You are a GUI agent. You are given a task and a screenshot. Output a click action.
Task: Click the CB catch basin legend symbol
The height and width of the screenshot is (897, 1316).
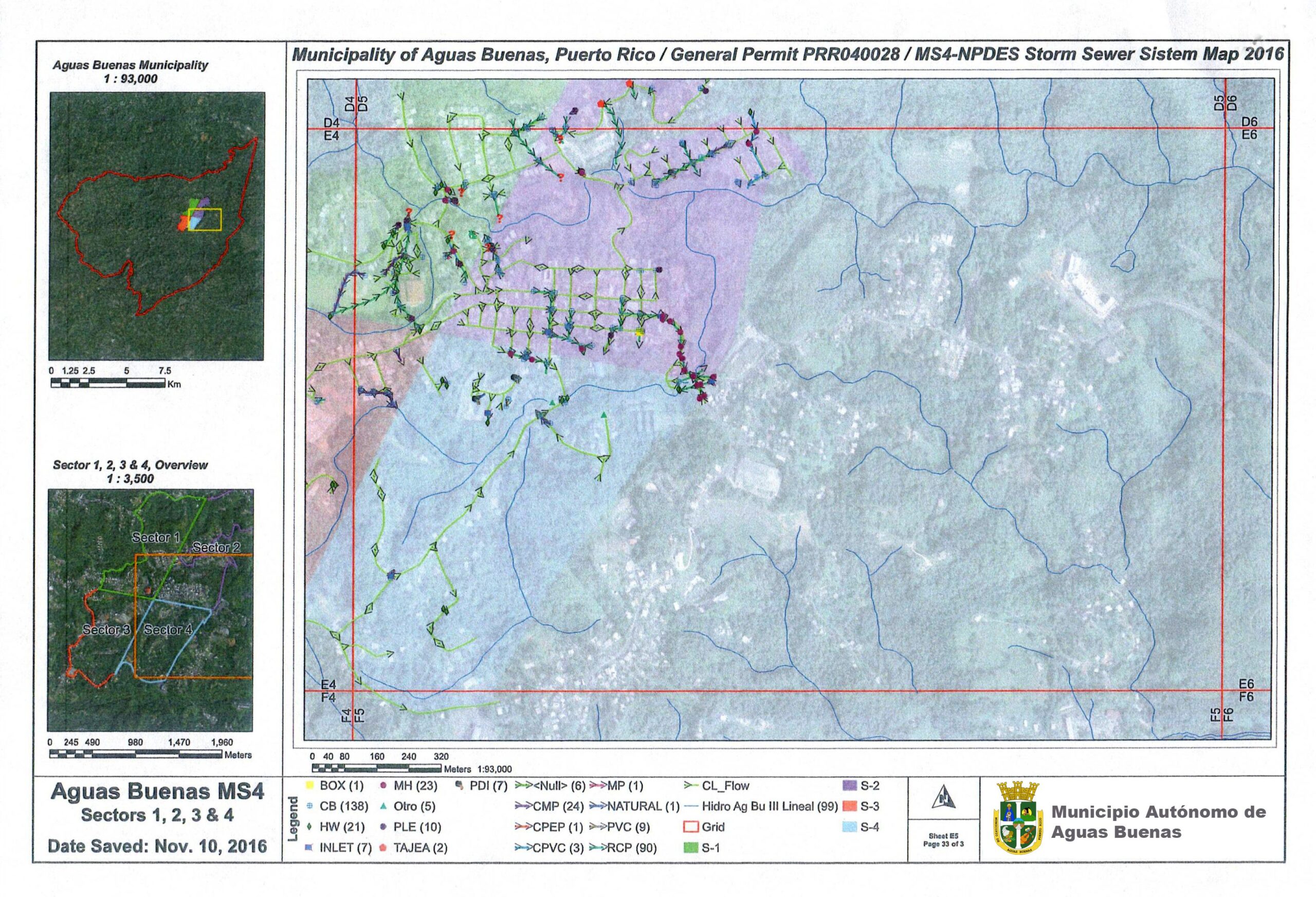[310, 806]
